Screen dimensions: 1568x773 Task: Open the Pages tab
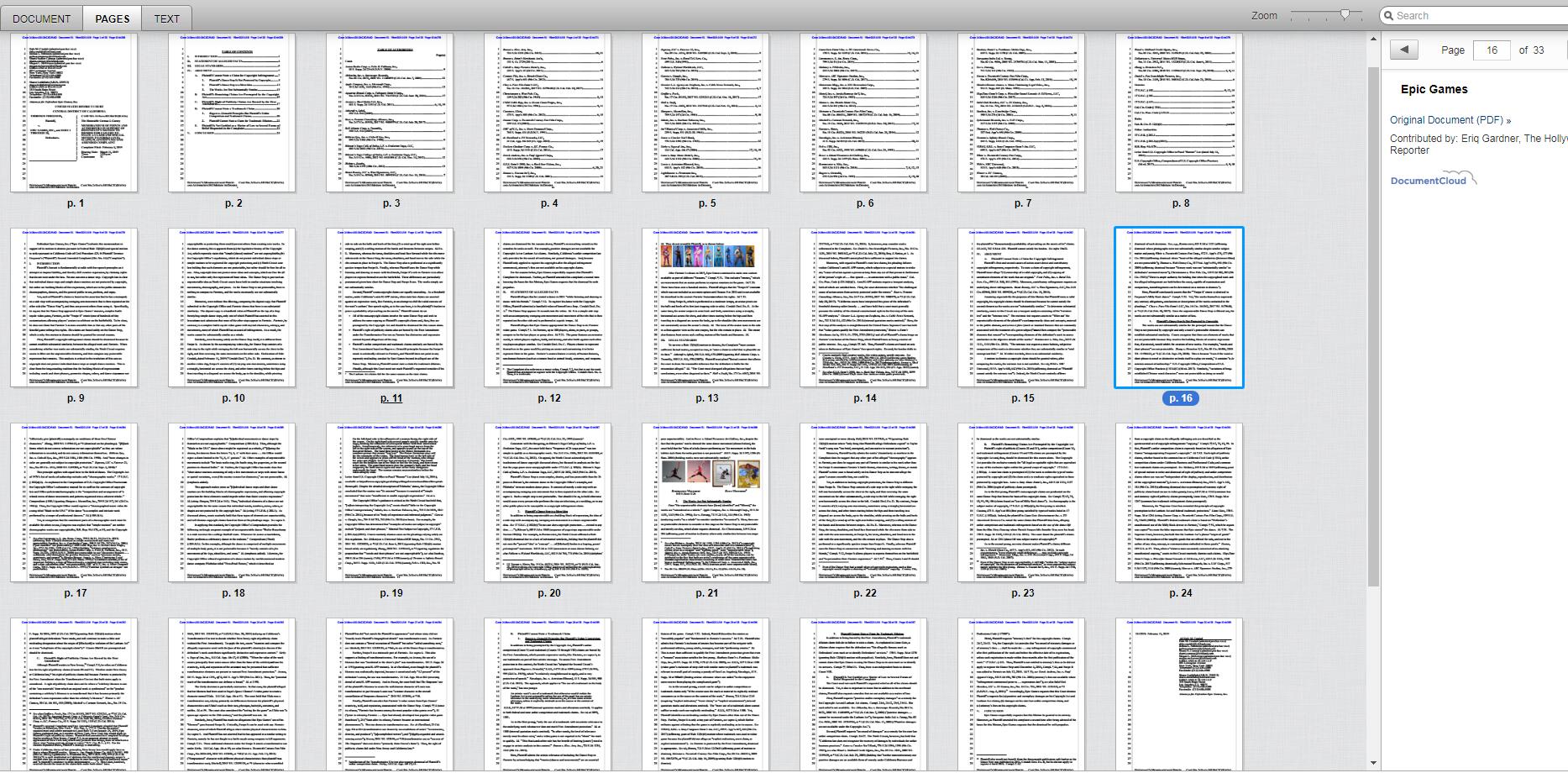click(x=113, y=18)
